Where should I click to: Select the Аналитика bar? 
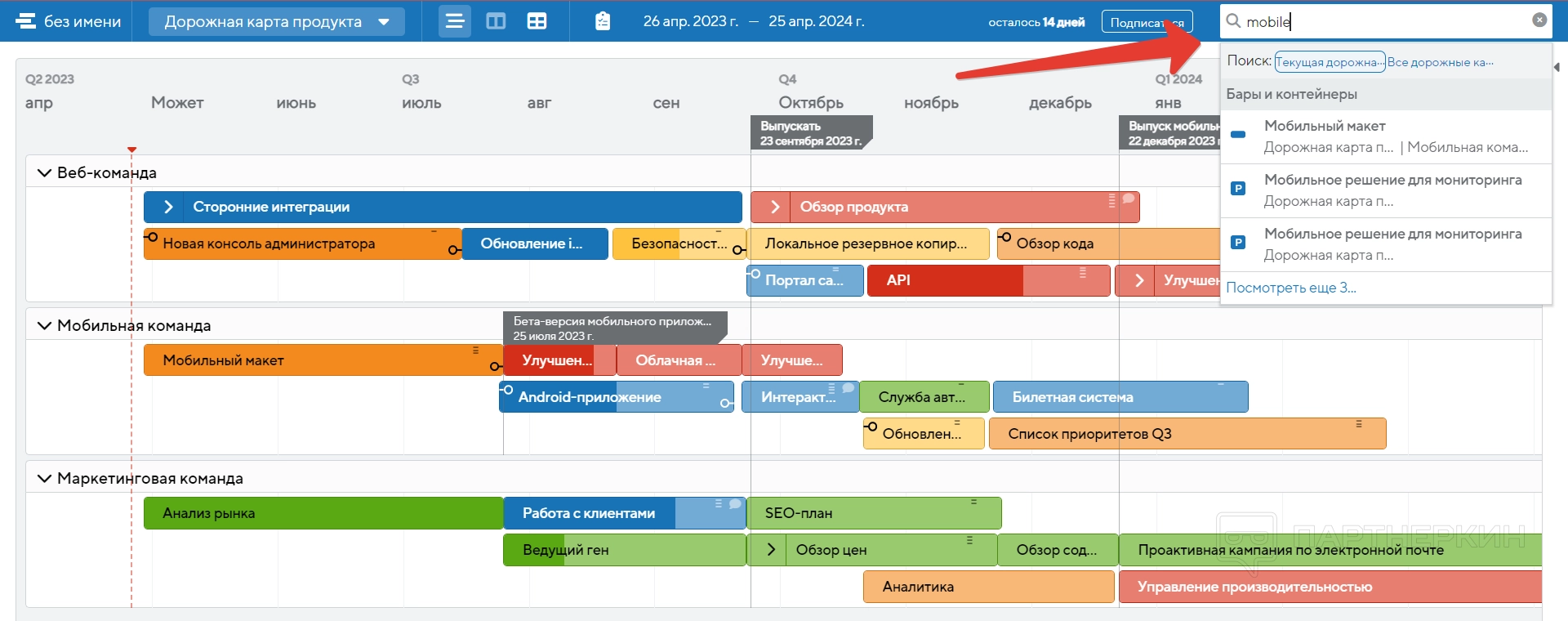tap(989, 587)
